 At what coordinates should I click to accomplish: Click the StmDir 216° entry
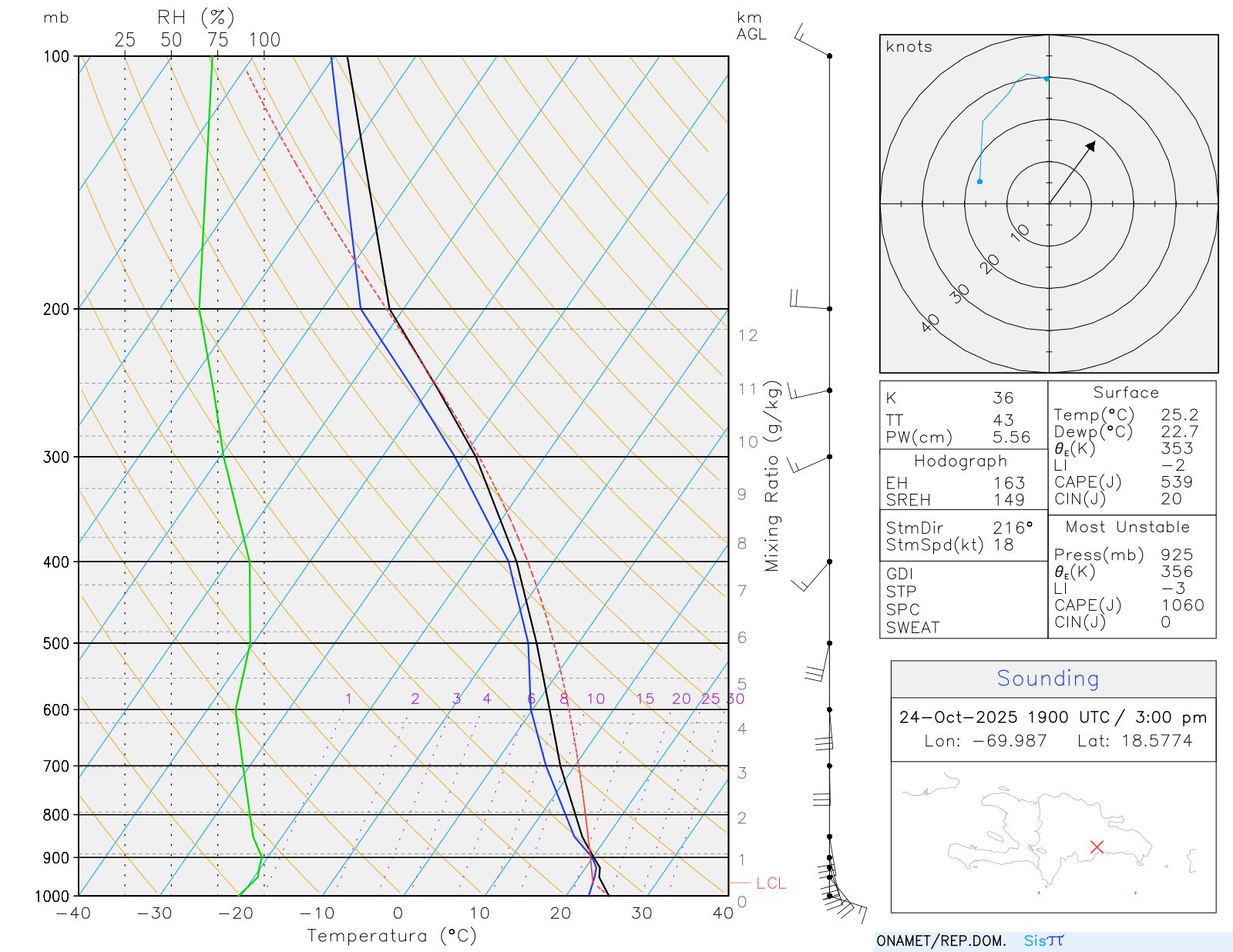click(959, 528)
